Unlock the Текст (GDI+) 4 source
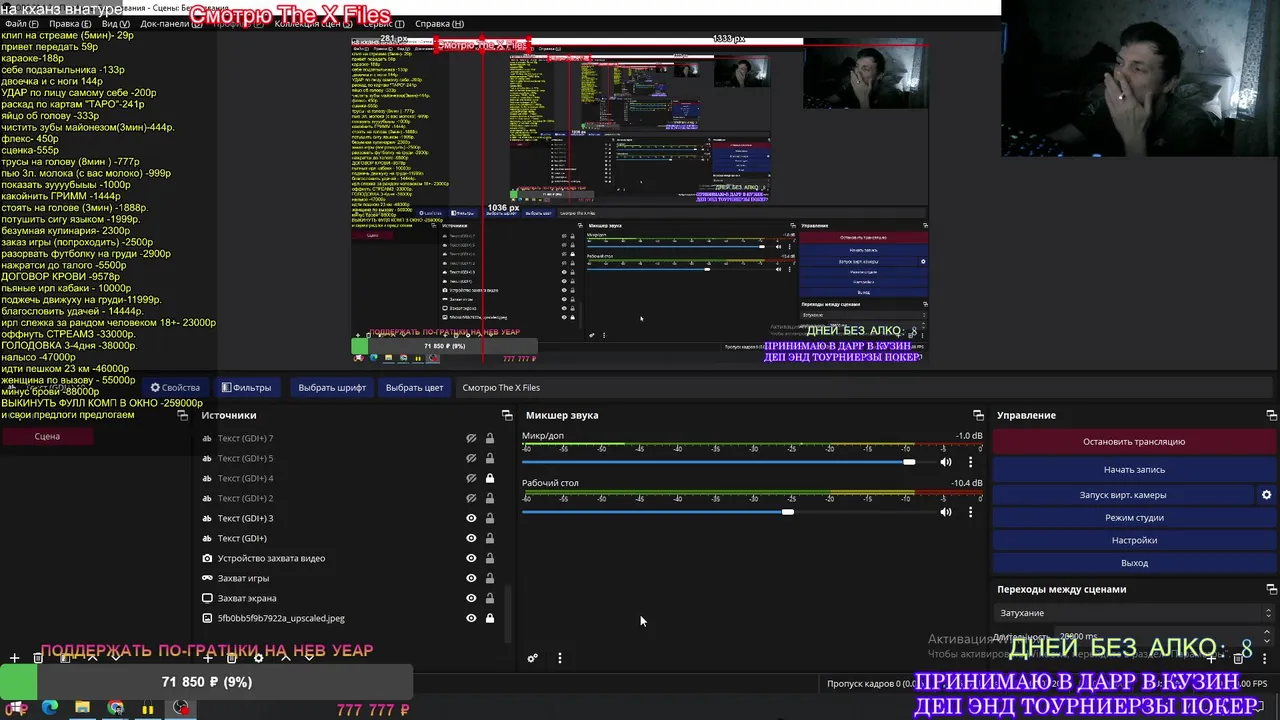This screenshot has width=1280, height=720. (490, 478)
